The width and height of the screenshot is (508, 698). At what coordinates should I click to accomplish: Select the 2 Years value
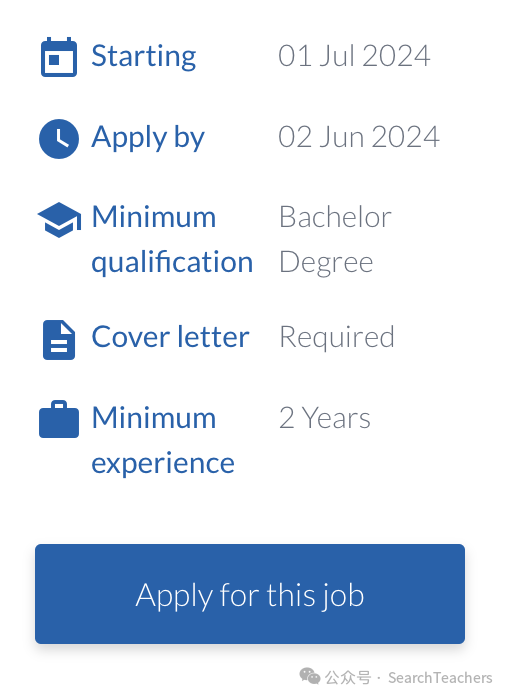(x=325, y=418)
